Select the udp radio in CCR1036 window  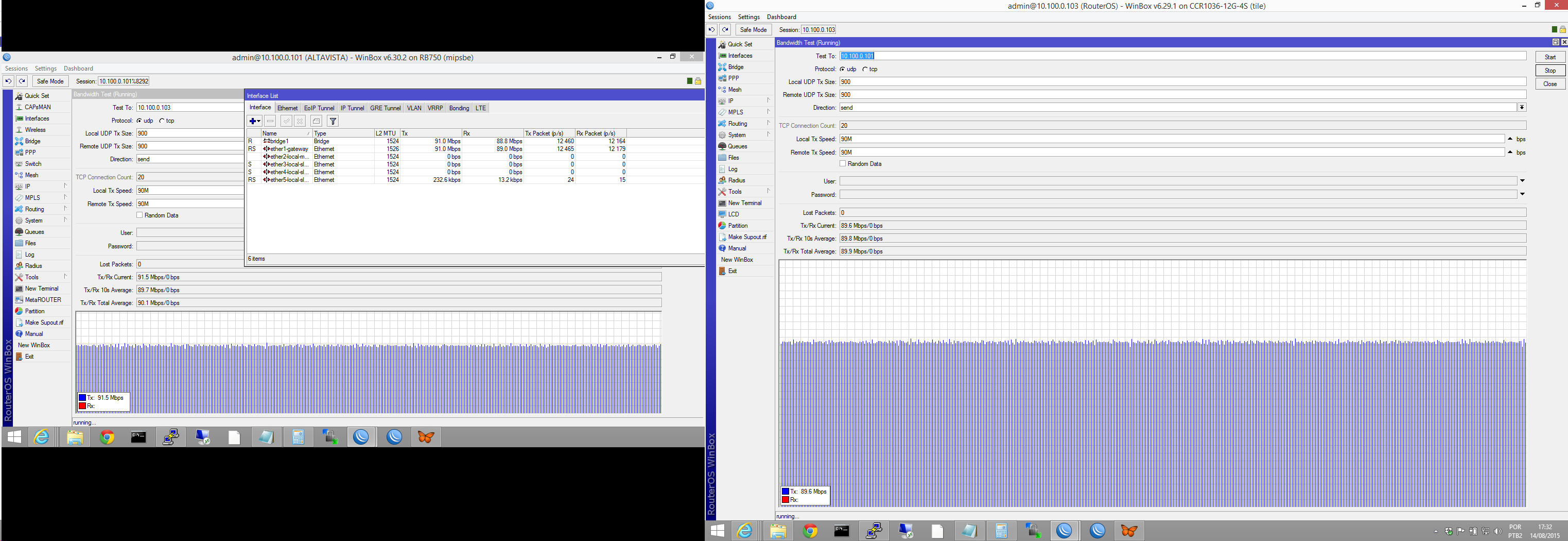pyautogui.click(x=843, y=70)
